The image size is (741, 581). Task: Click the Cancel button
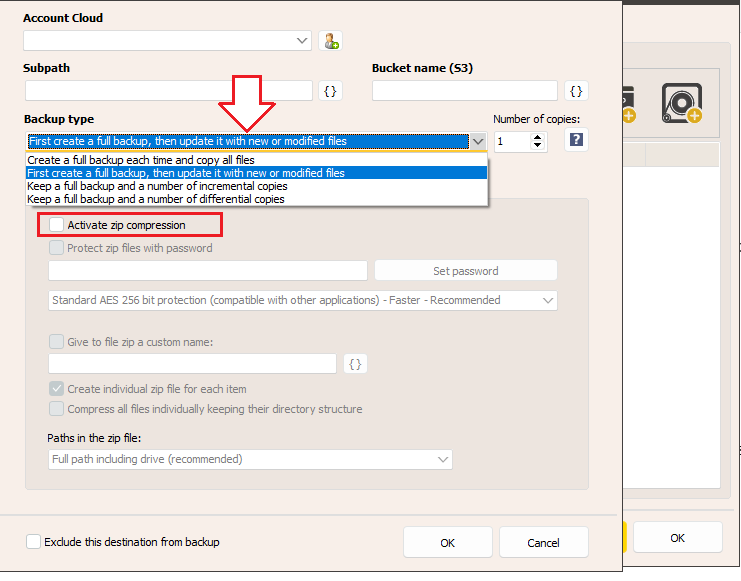[x=543, y=543]
